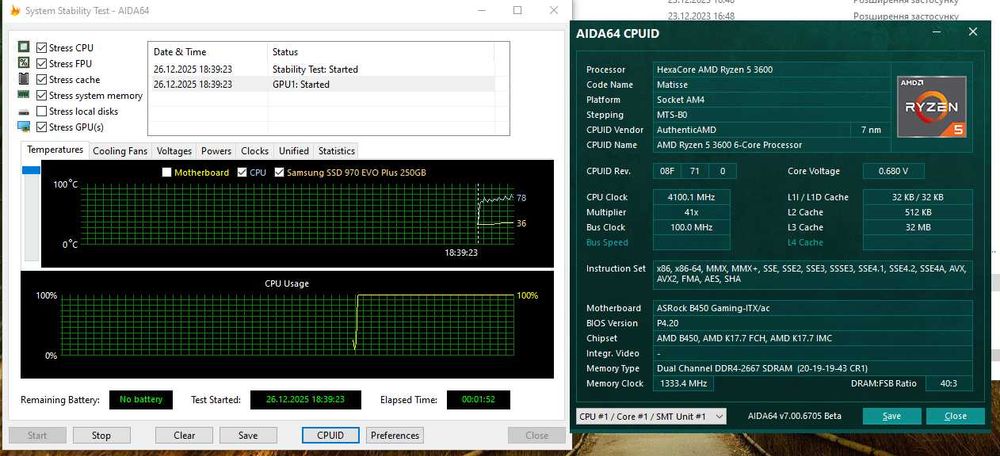Switch to the Statistics tab

[x=336, y=151]
